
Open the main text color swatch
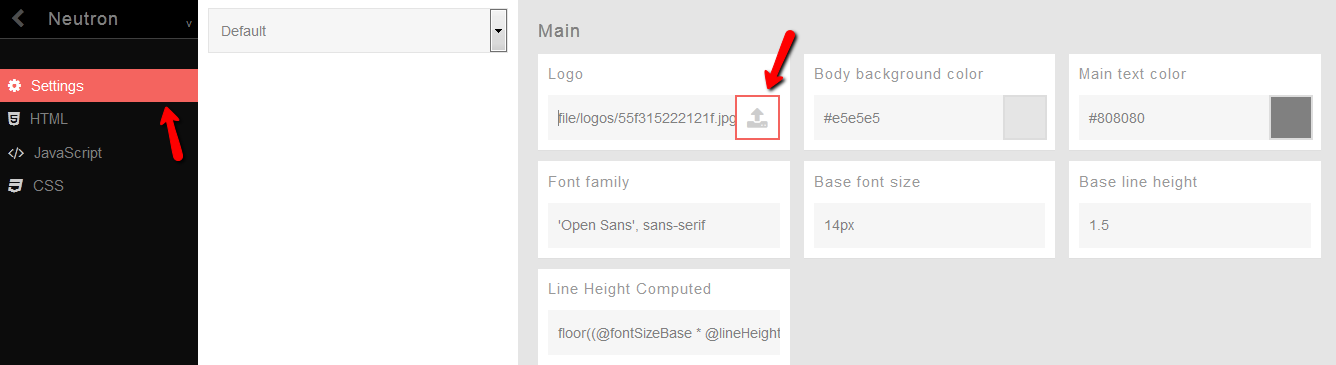pos(1290,118)
